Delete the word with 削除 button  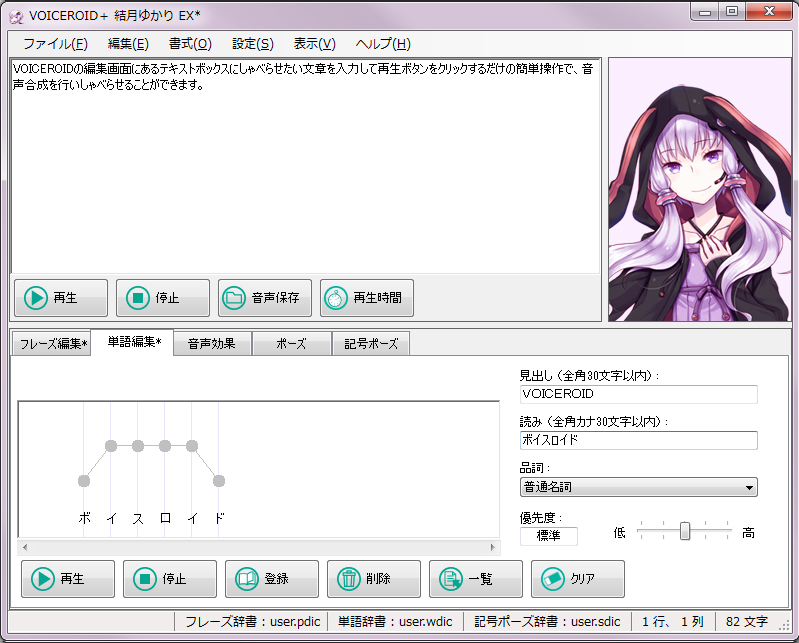pyautogui.click(x=374, y=579)
